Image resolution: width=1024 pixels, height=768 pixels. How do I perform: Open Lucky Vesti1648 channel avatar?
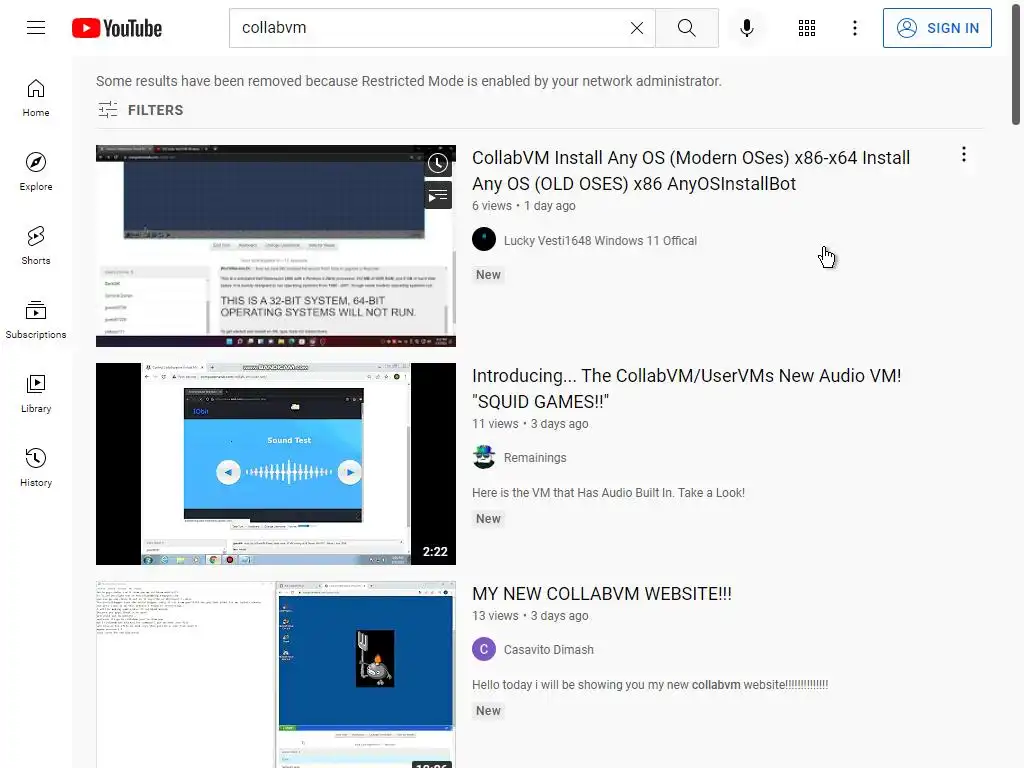coord(484,239)
